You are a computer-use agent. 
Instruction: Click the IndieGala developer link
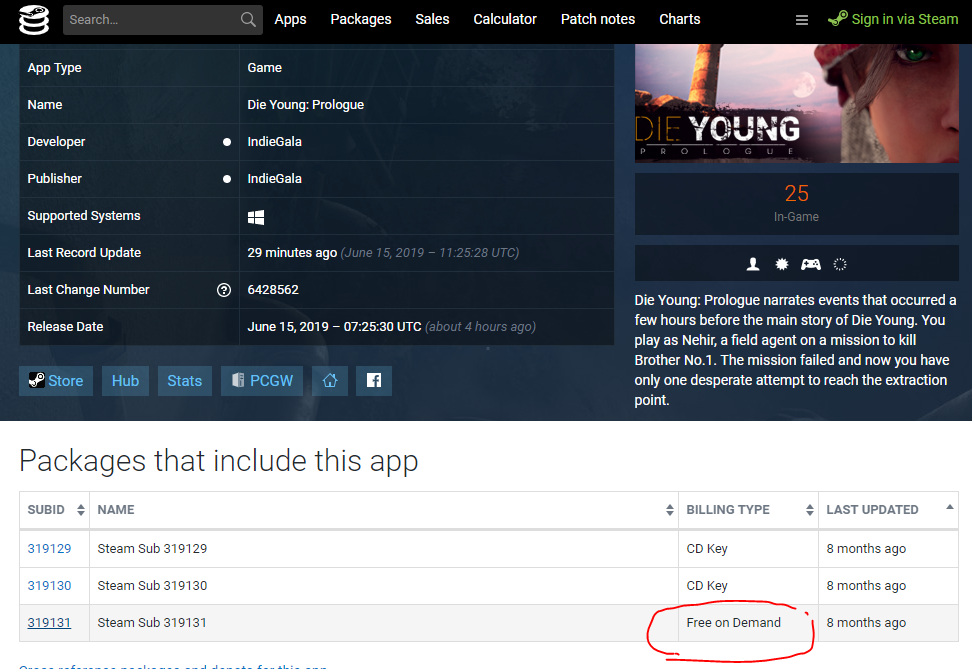point(275,142)
